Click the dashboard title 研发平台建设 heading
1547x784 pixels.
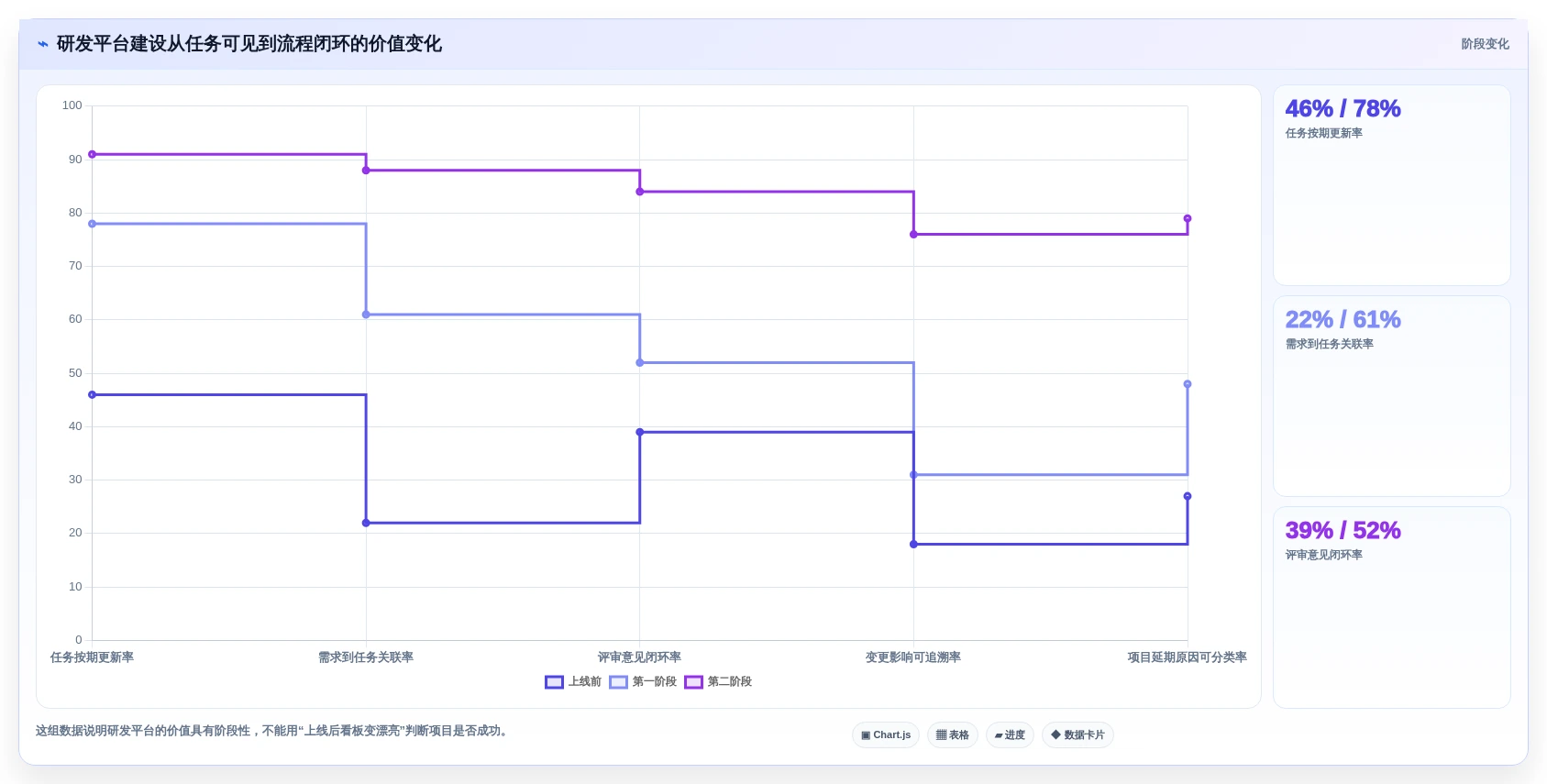coord(249,44)
